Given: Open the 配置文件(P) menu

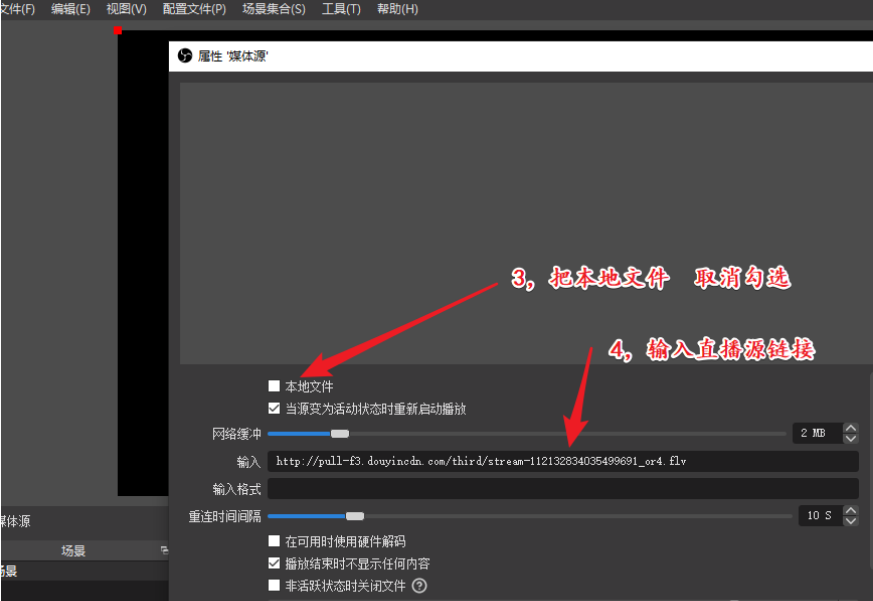Looking at the screenshot, I should tap(194, 9).
